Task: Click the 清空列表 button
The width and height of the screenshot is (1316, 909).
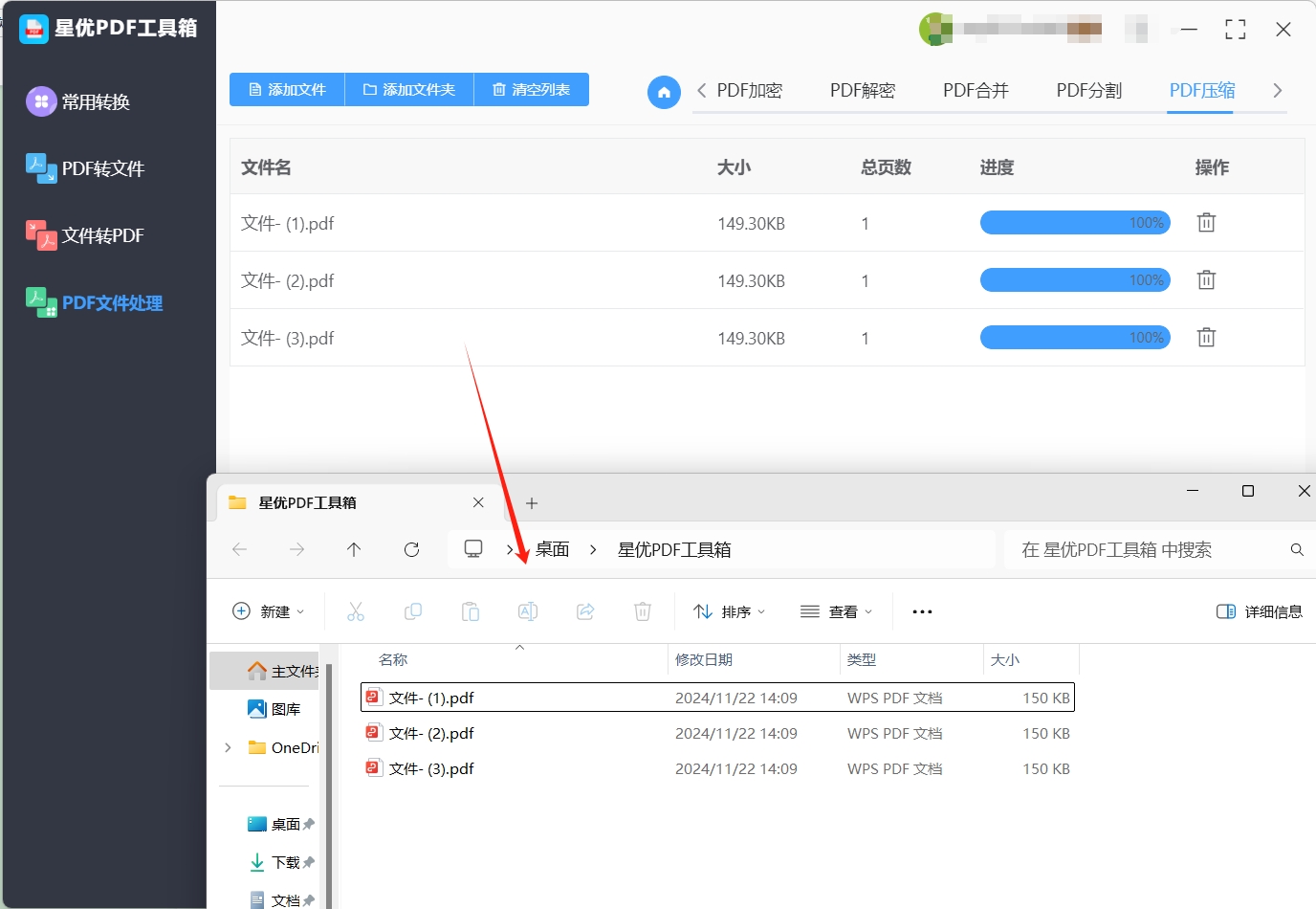Action: click(x=532, y=89)
